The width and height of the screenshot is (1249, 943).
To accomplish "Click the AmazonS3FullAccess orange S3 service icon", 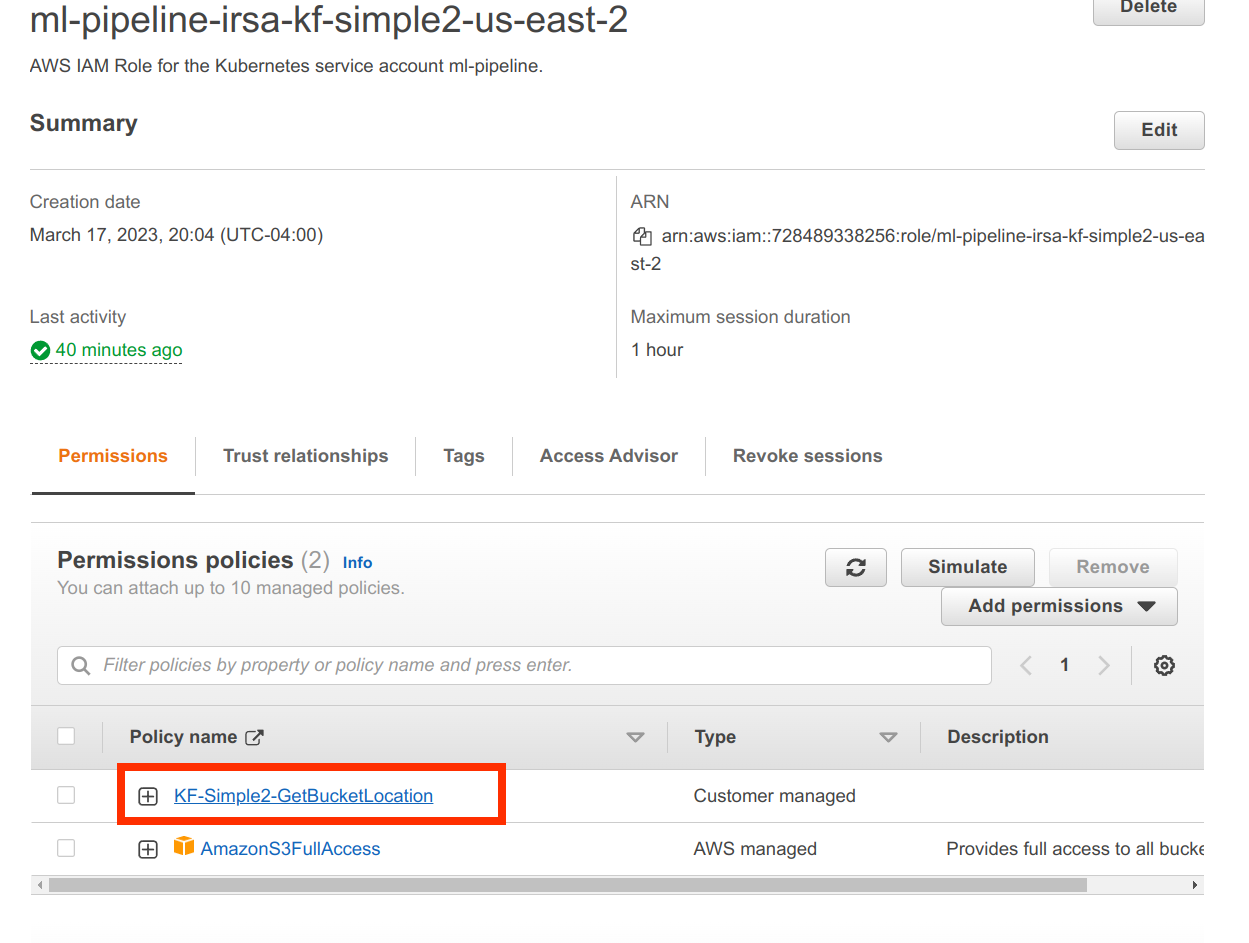I will (x=184, y=846).
